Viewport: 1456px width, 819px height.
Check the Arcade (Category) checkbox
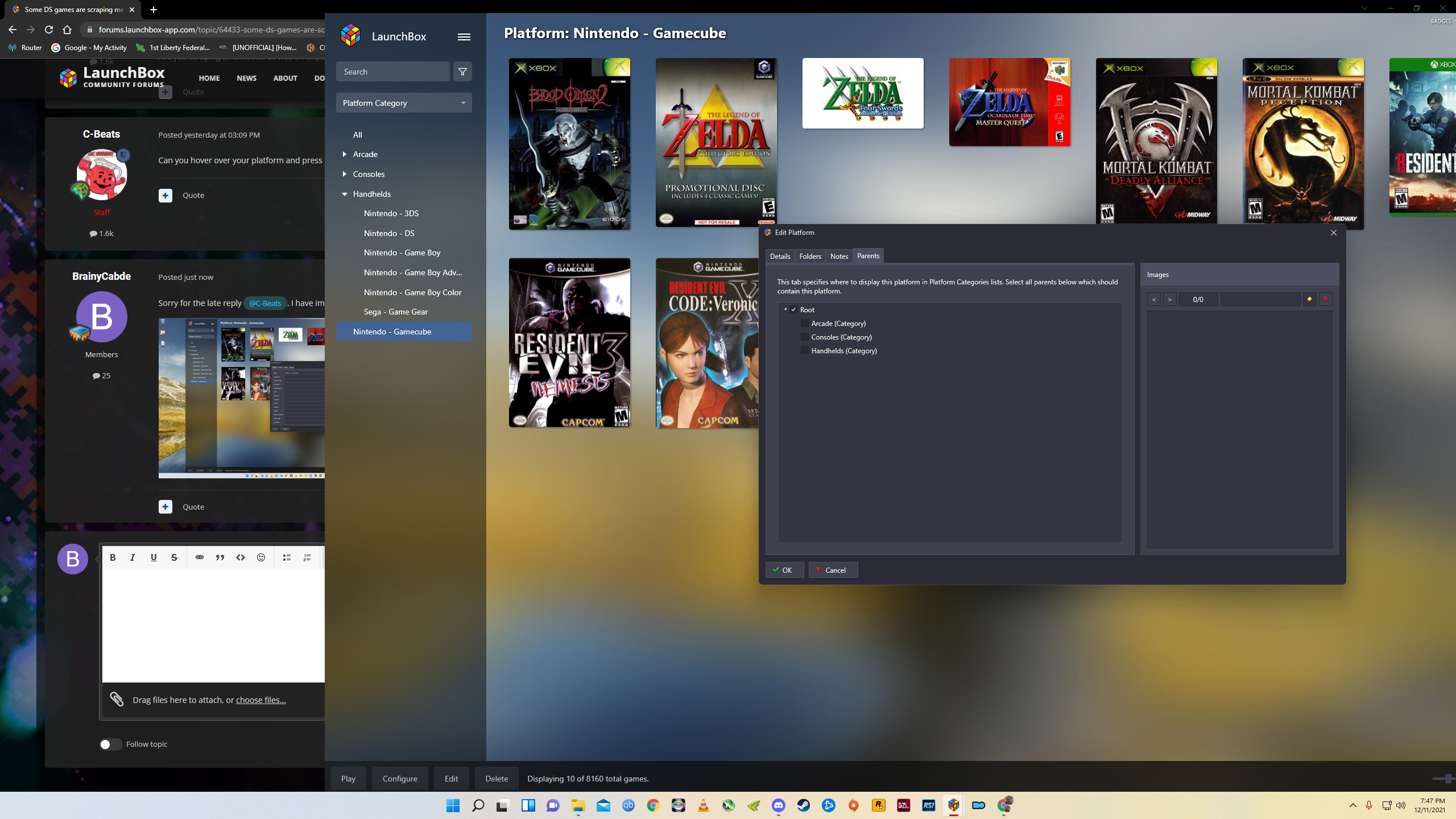804,323
